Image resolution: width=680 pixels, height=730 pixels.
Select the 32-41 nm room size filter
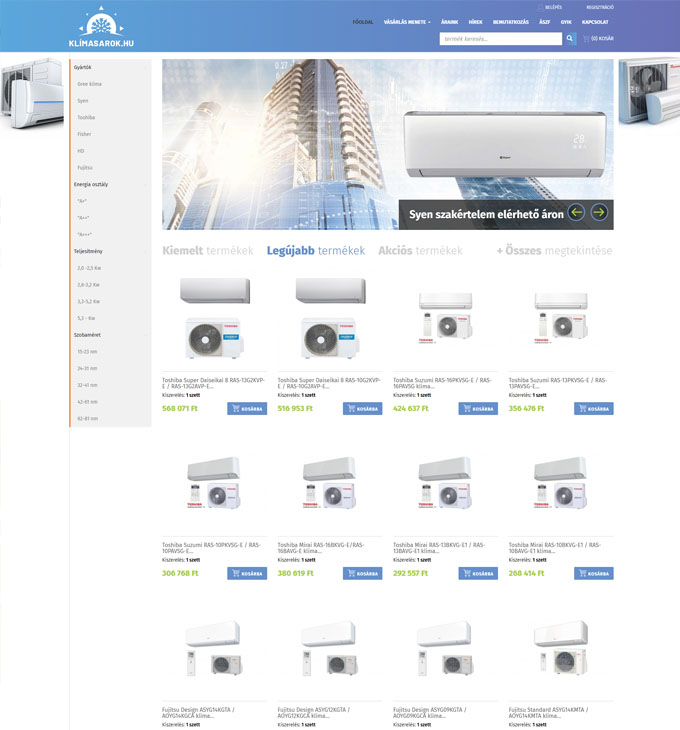(87, 385)
